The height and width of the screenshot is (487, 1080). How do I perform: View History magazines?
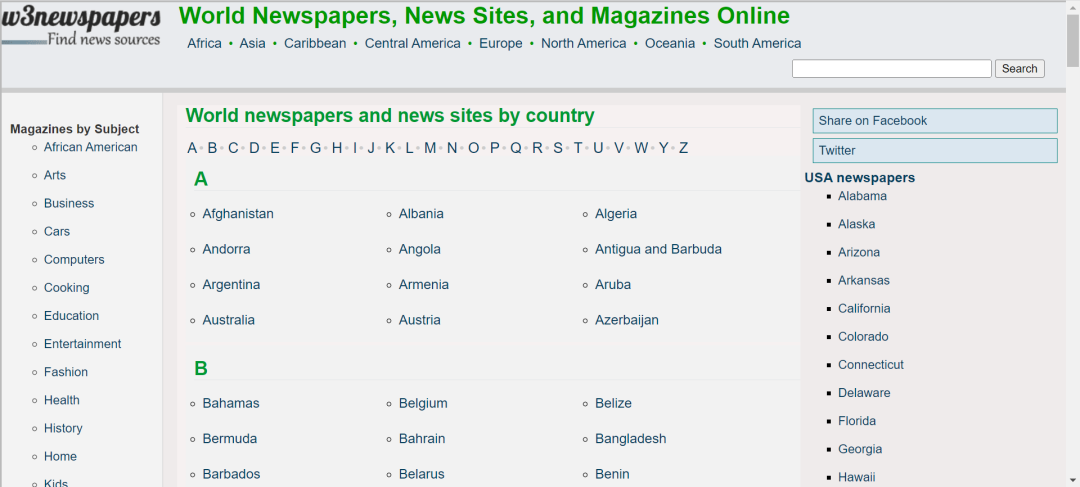[x=63, y=428]
